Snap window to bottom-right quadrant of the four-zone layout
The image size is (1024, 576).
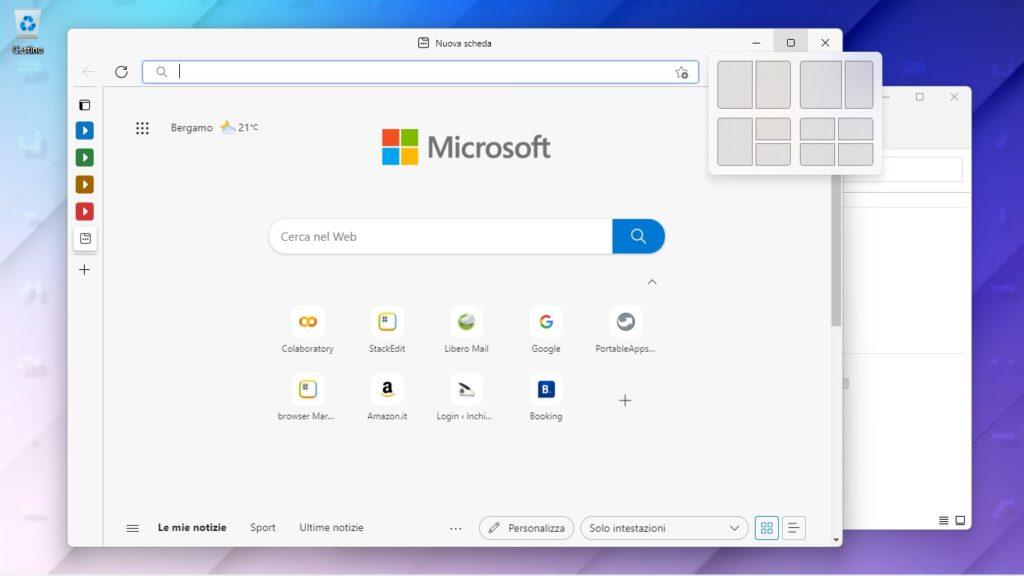pos(856,154)
